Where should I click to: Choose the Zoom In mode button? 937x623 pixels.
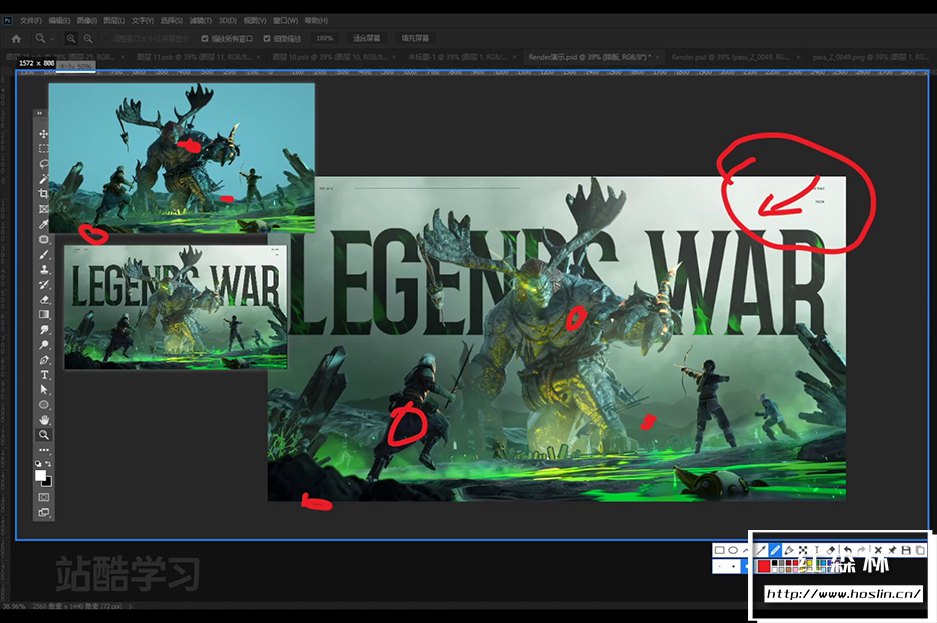[x=71, y=38]
